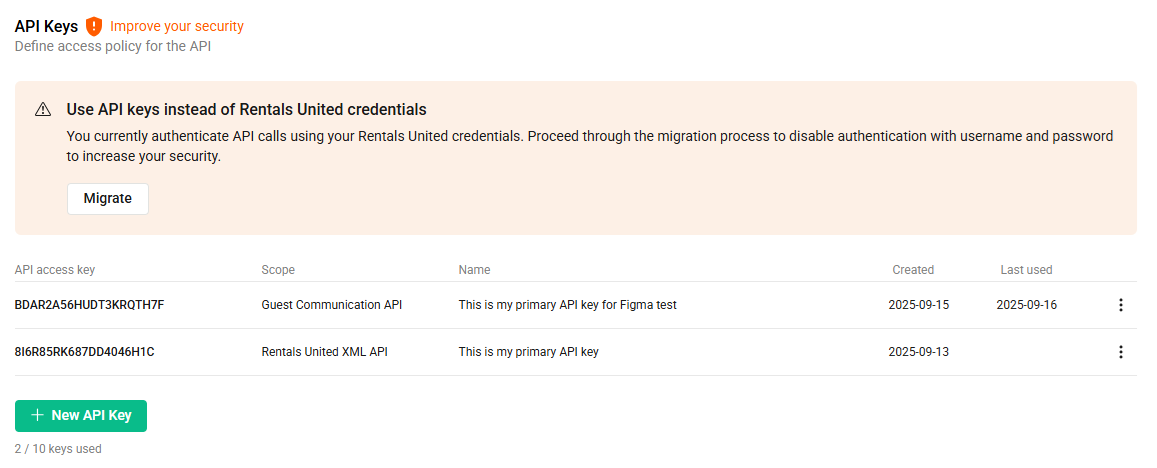Click the orange security shield icon
Screen dimensions: 1157x468
(94, 26)
